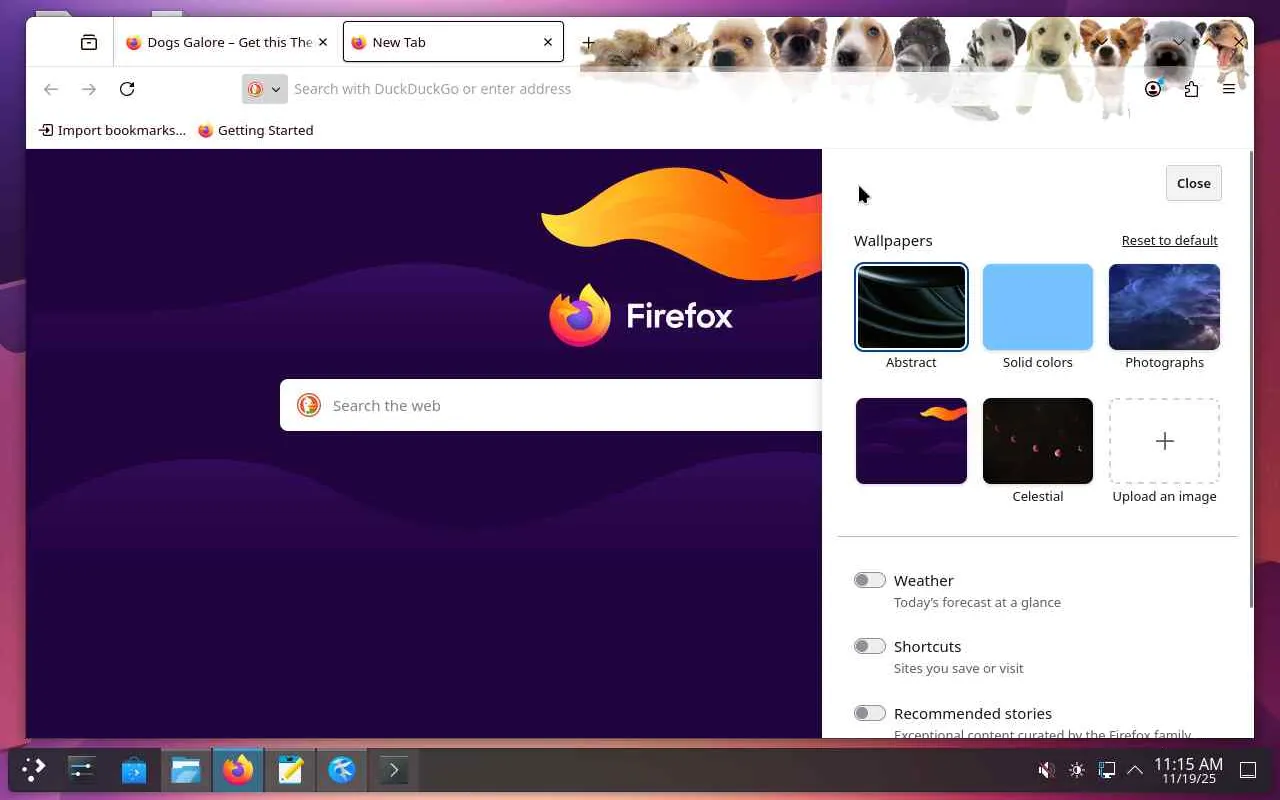Choose the Abstract wallpaper category
This screenshot has height=800, width=1280.
coord(911,307)
